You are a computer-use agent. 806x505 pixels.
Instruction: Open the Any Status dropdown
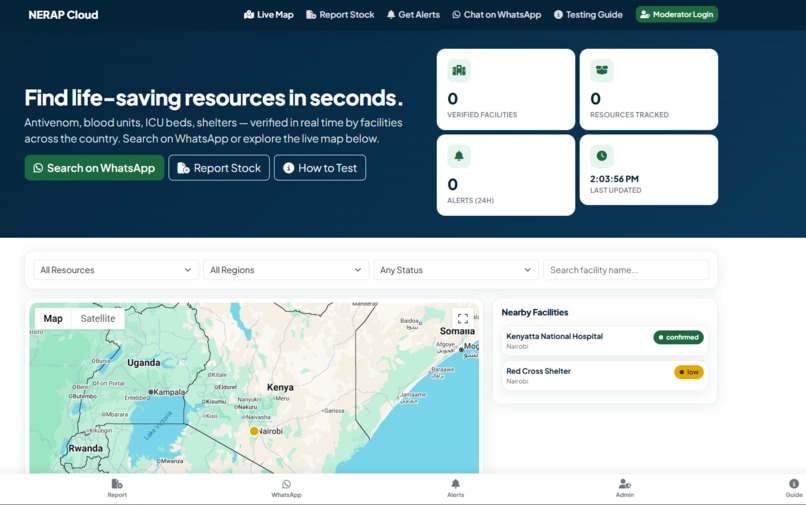tap(456, 270)
